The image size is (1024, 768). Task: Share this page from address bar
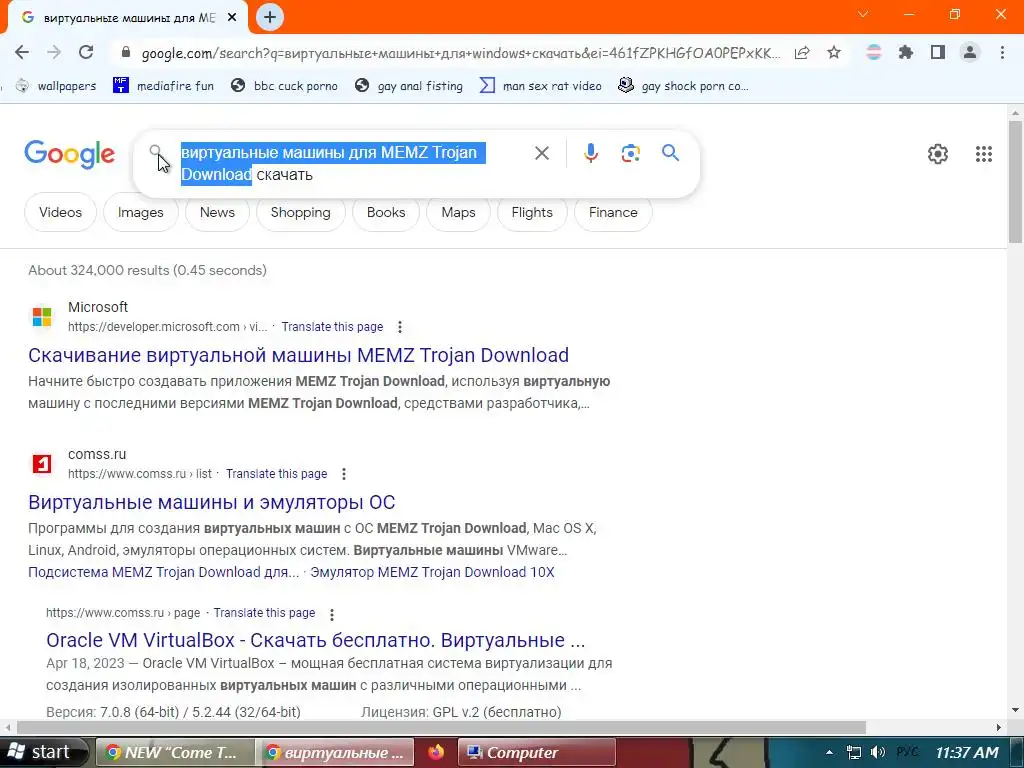[802, 53]
